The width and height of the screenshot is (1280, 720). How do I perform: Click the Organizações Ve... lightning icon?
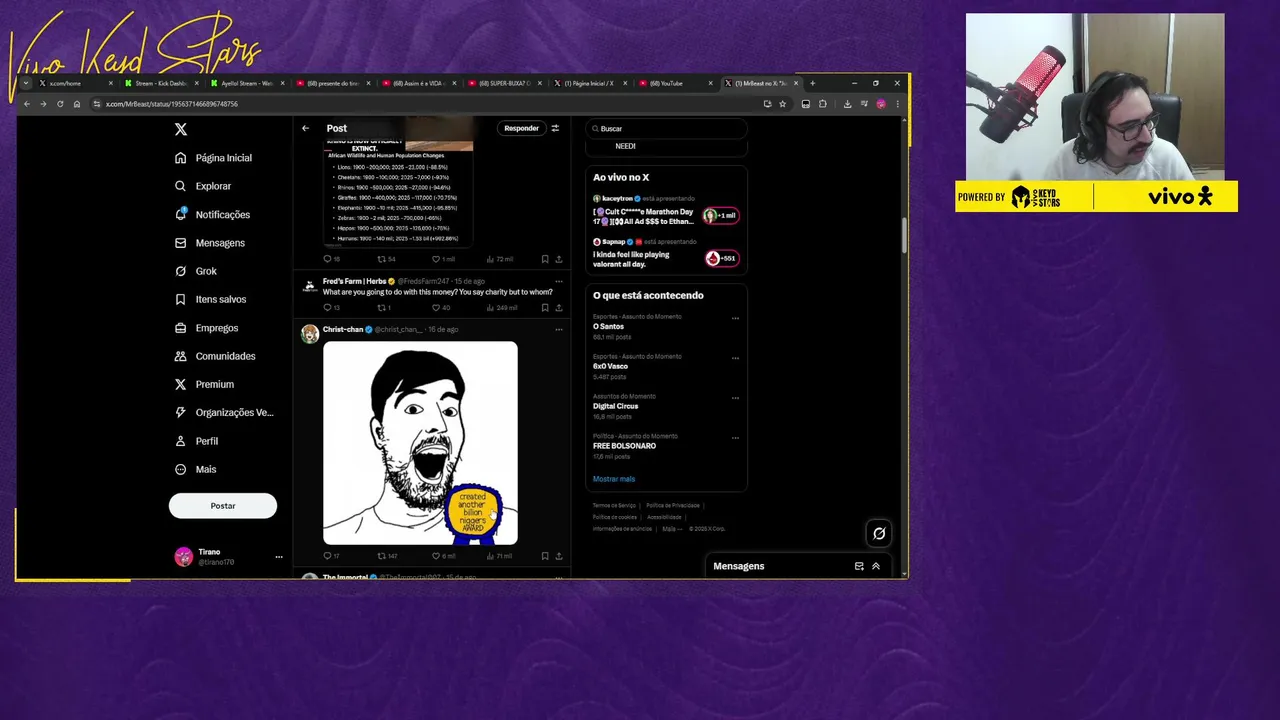[x=180, y=412]
